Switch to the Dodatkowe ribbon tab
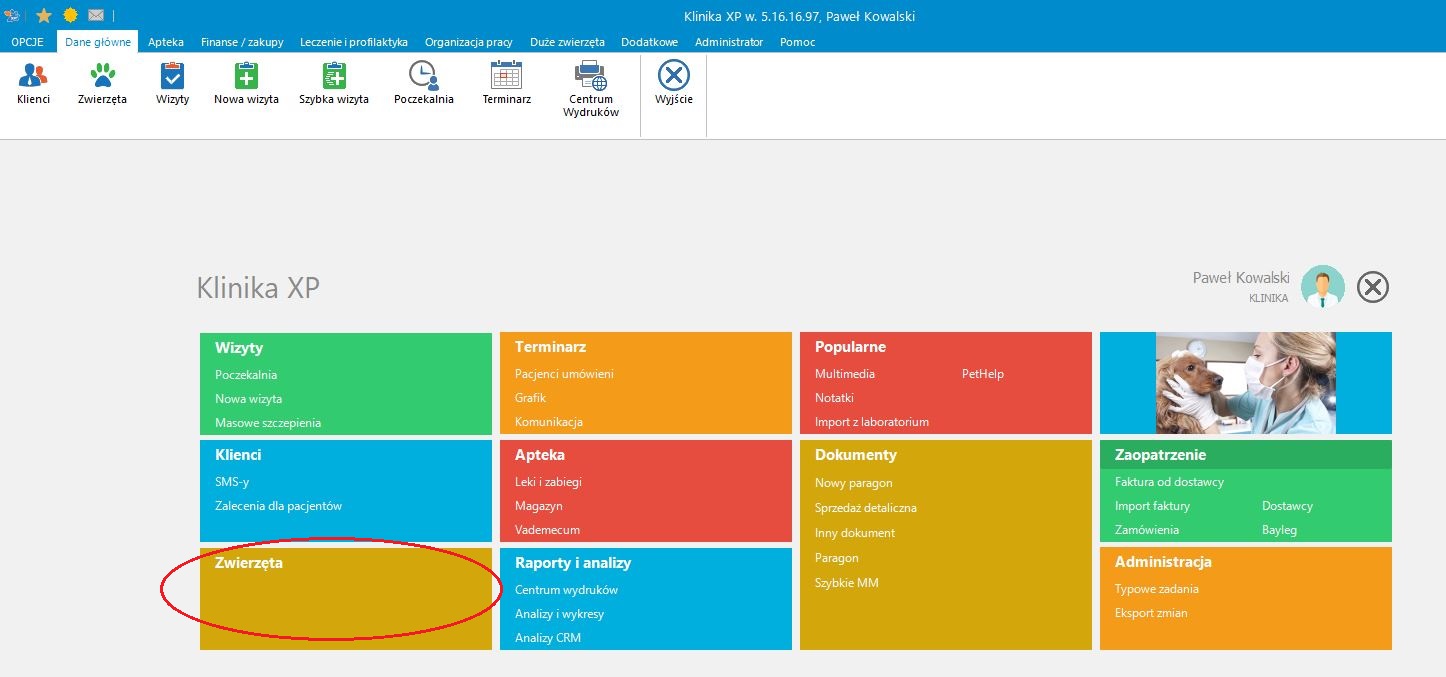The height and width of the screenshot is (677, 1446). [x=650, y=42]
